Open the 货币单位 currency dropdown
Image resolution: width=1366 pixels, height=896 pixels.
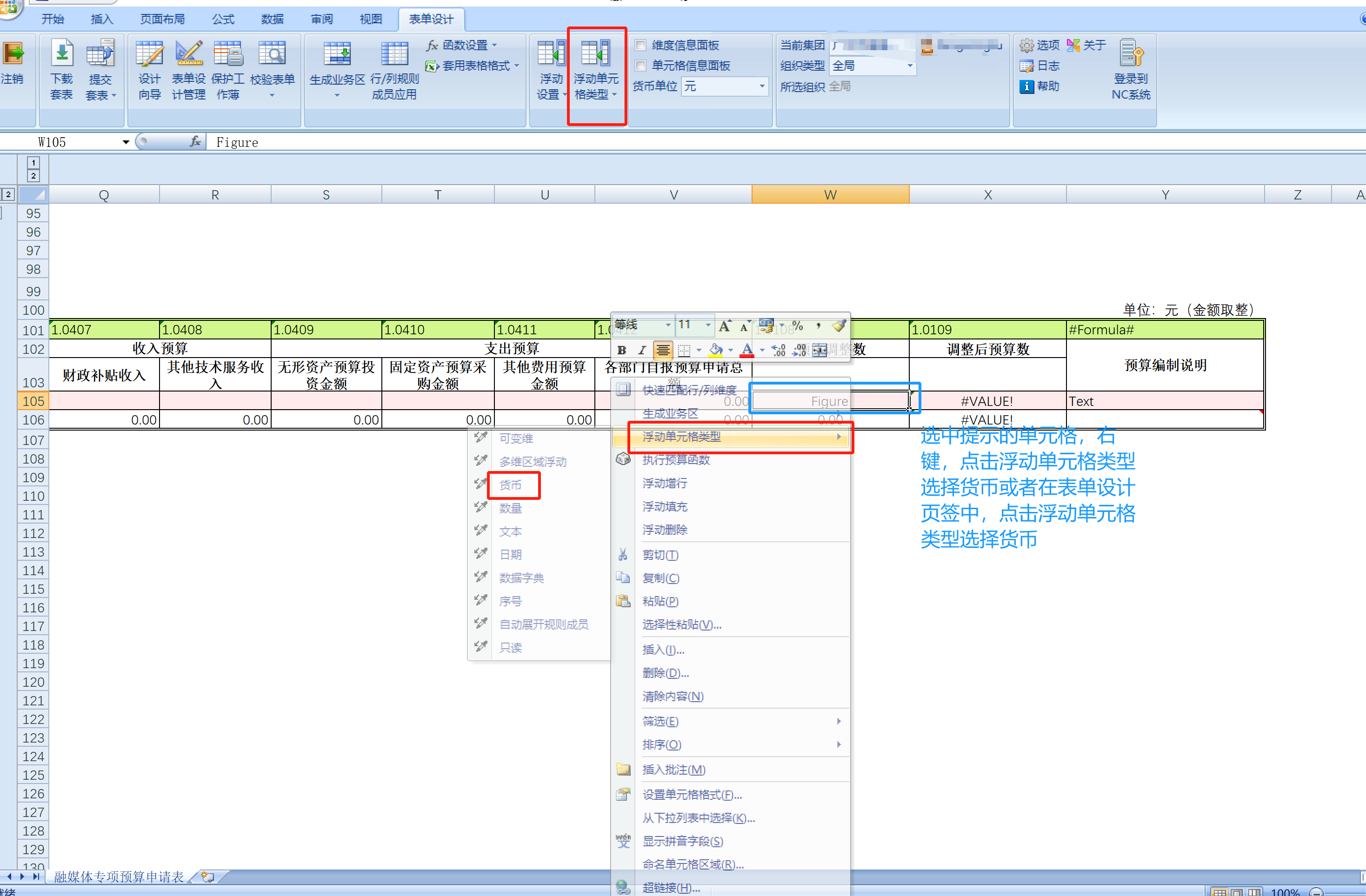[x=762, y=86]
